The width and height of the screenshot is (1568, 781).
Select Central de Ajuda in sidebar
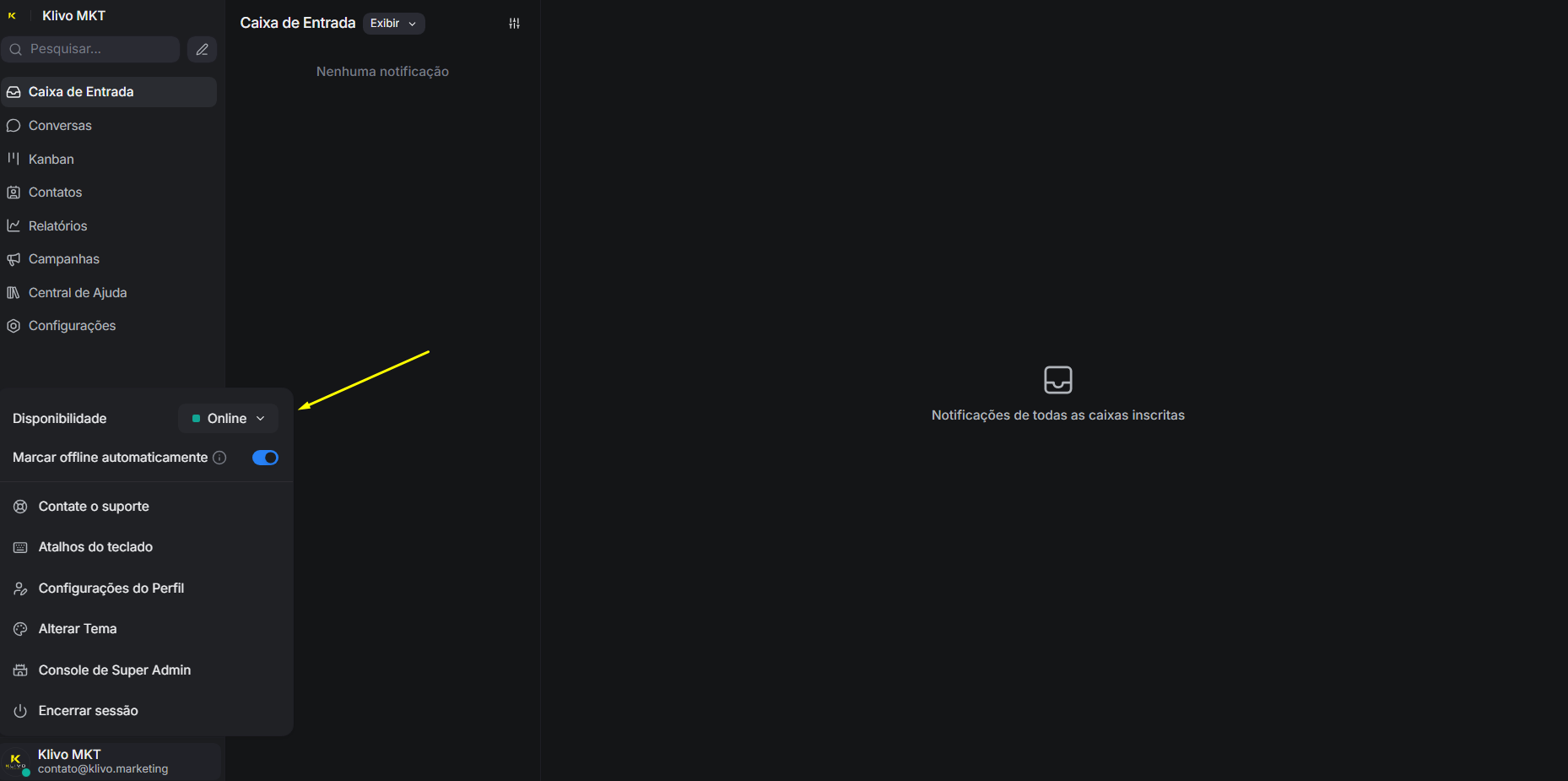click(x=109, y=292)
